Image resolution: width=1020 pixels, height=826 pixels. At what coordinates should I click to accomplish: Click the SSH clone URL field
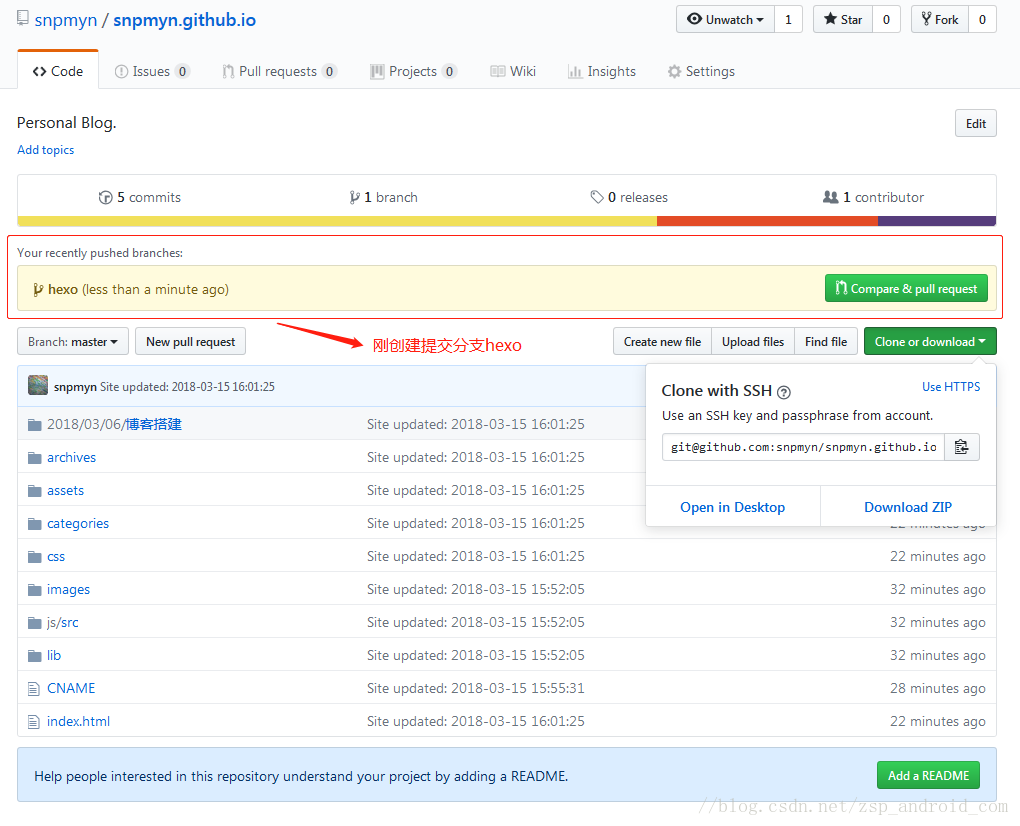tap(803, 447)
